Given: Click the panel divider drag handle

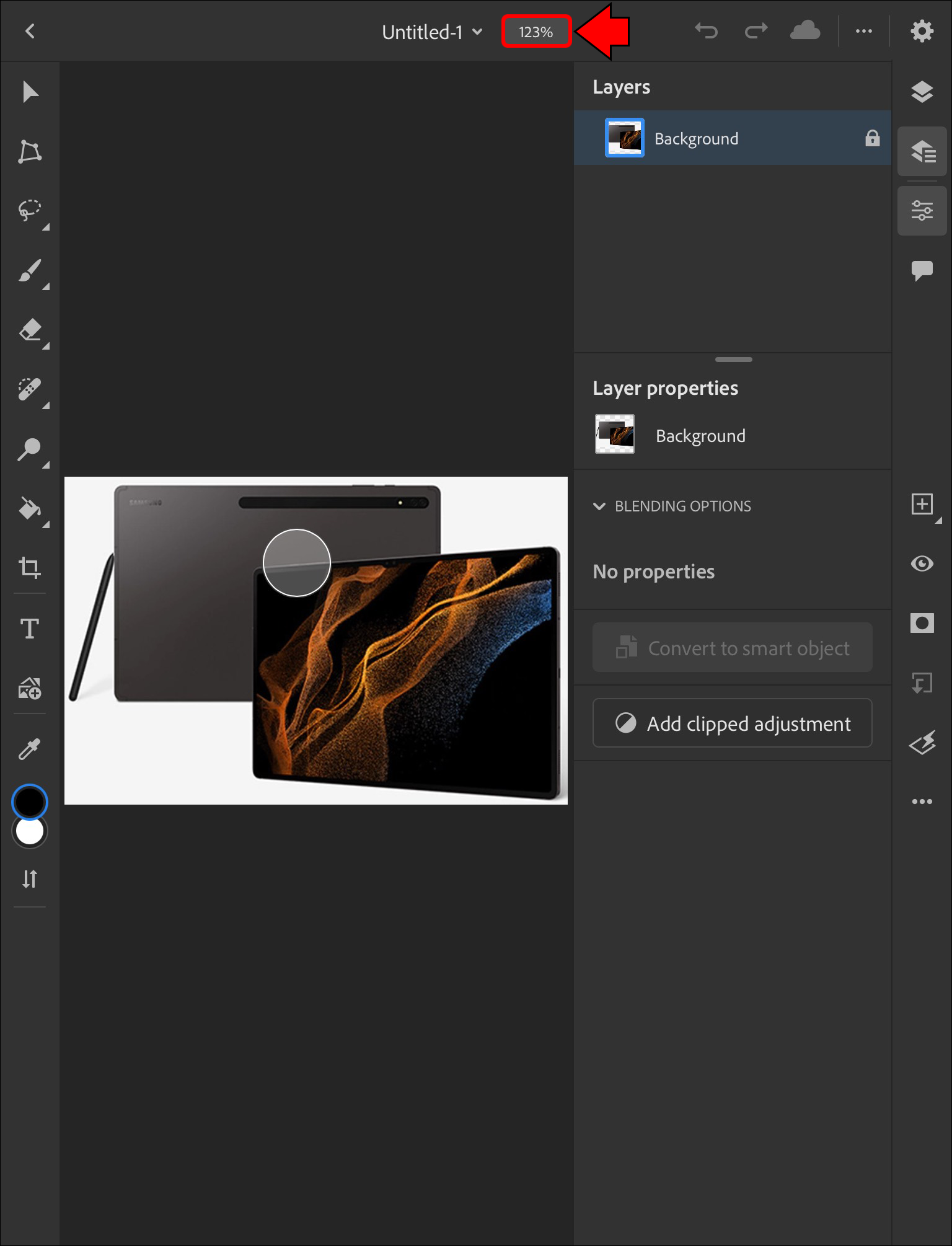Looking at the screenshot, I should click(x=733, y=360).
